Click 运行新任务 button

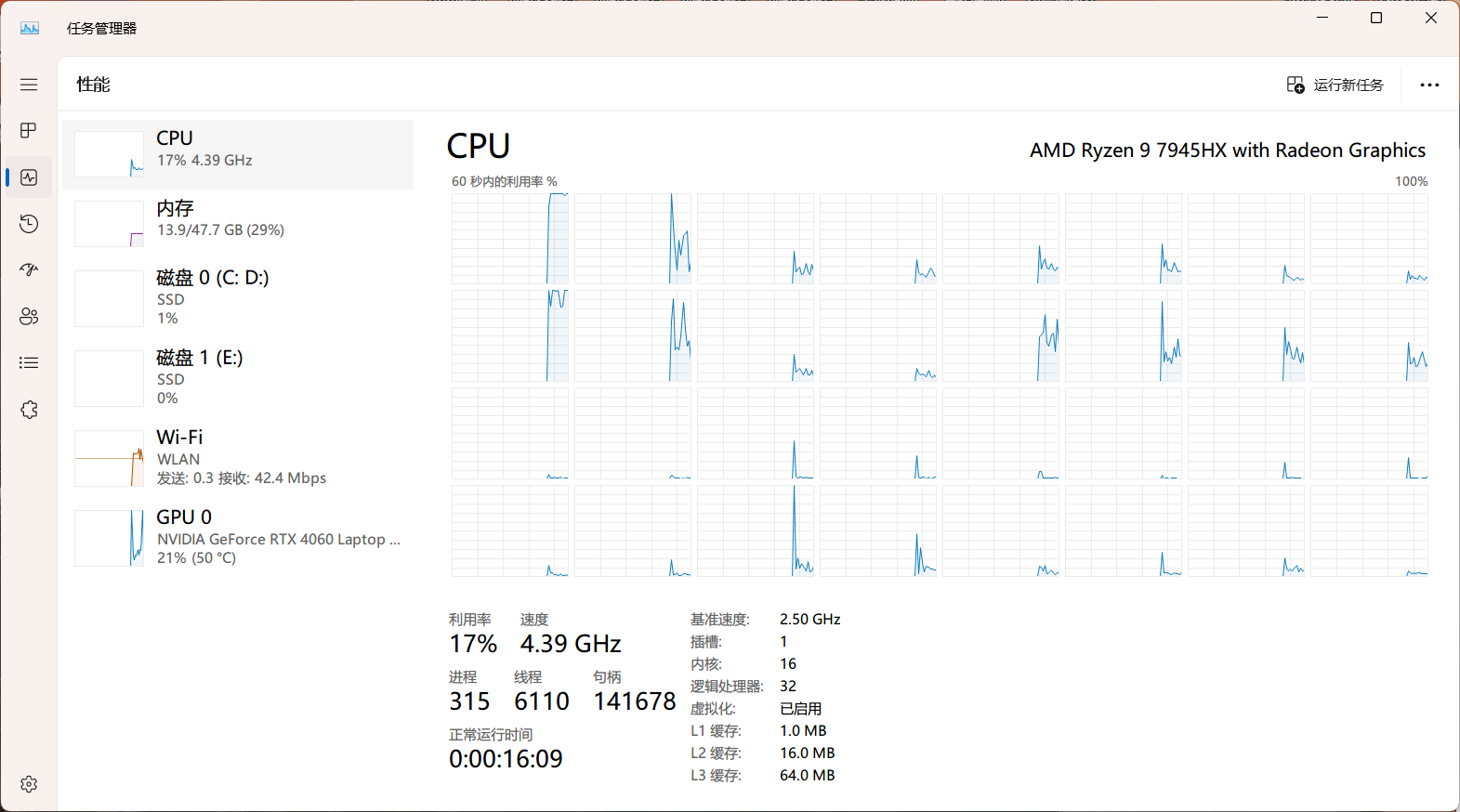(x=1335, y=85)
